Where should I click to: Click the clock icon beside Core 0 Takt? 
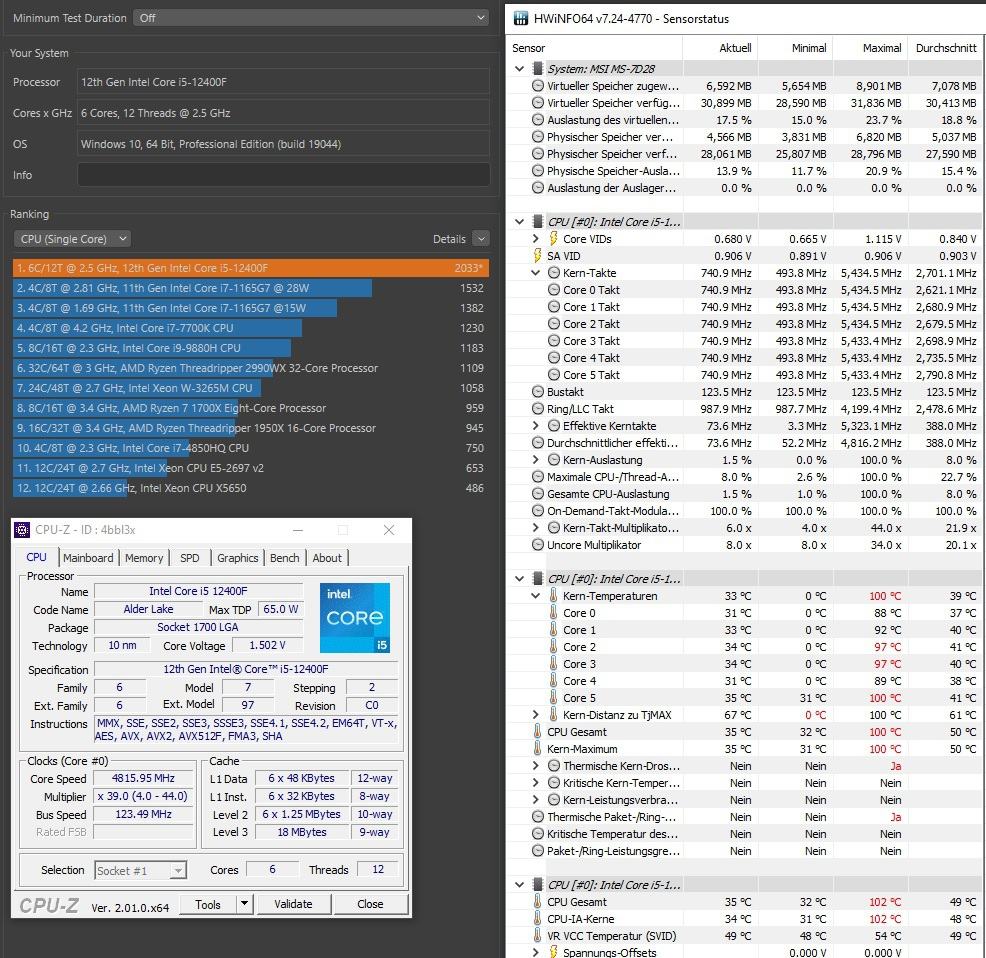click(x=553, y=289)
